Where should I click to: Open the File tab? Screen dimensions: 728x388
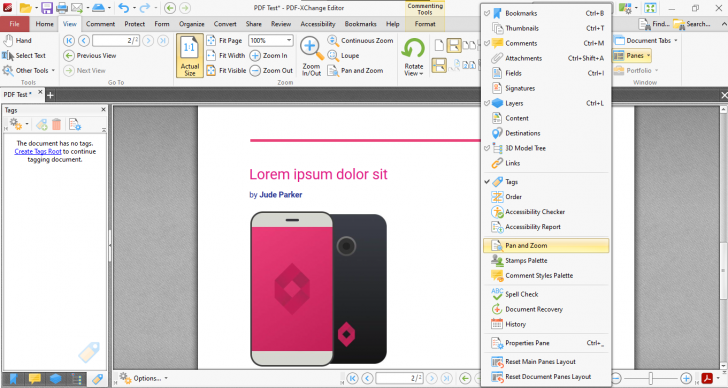[x=14, y=24]
